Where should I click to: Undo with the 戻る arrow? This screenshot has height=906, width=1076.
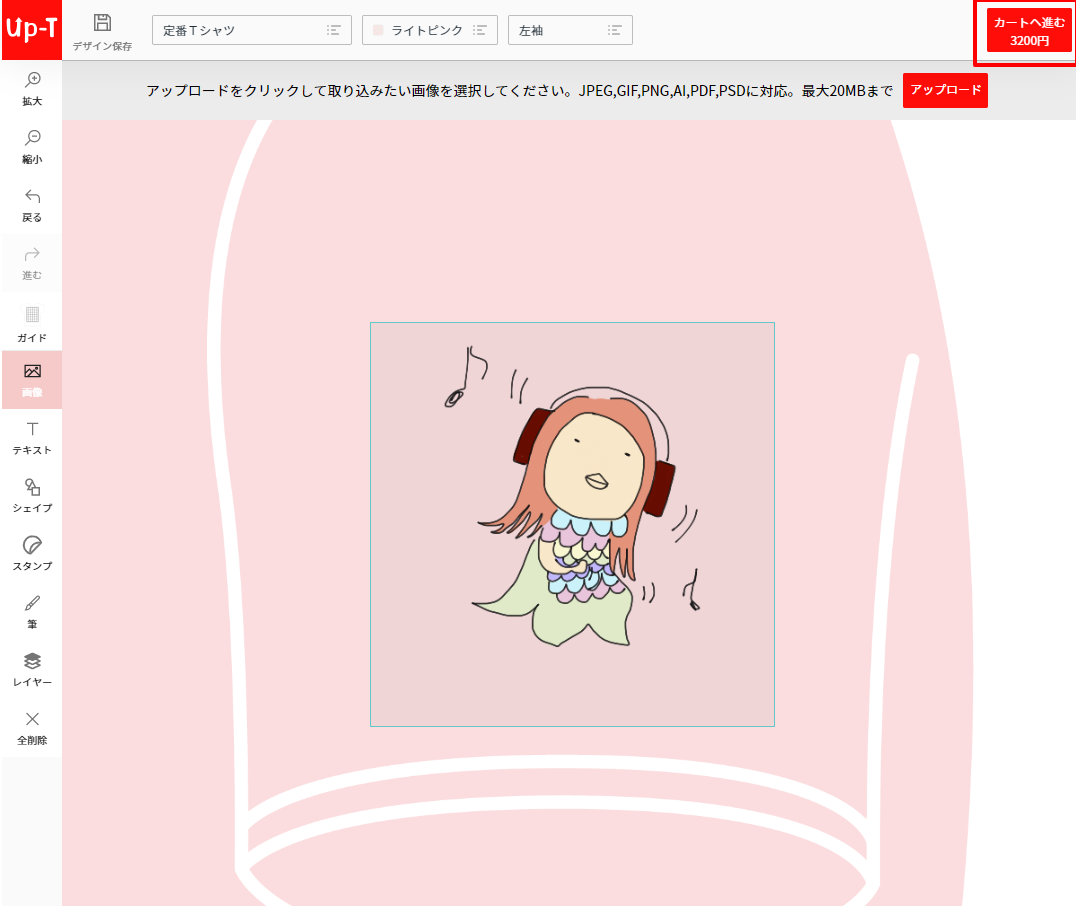point(31,205)
